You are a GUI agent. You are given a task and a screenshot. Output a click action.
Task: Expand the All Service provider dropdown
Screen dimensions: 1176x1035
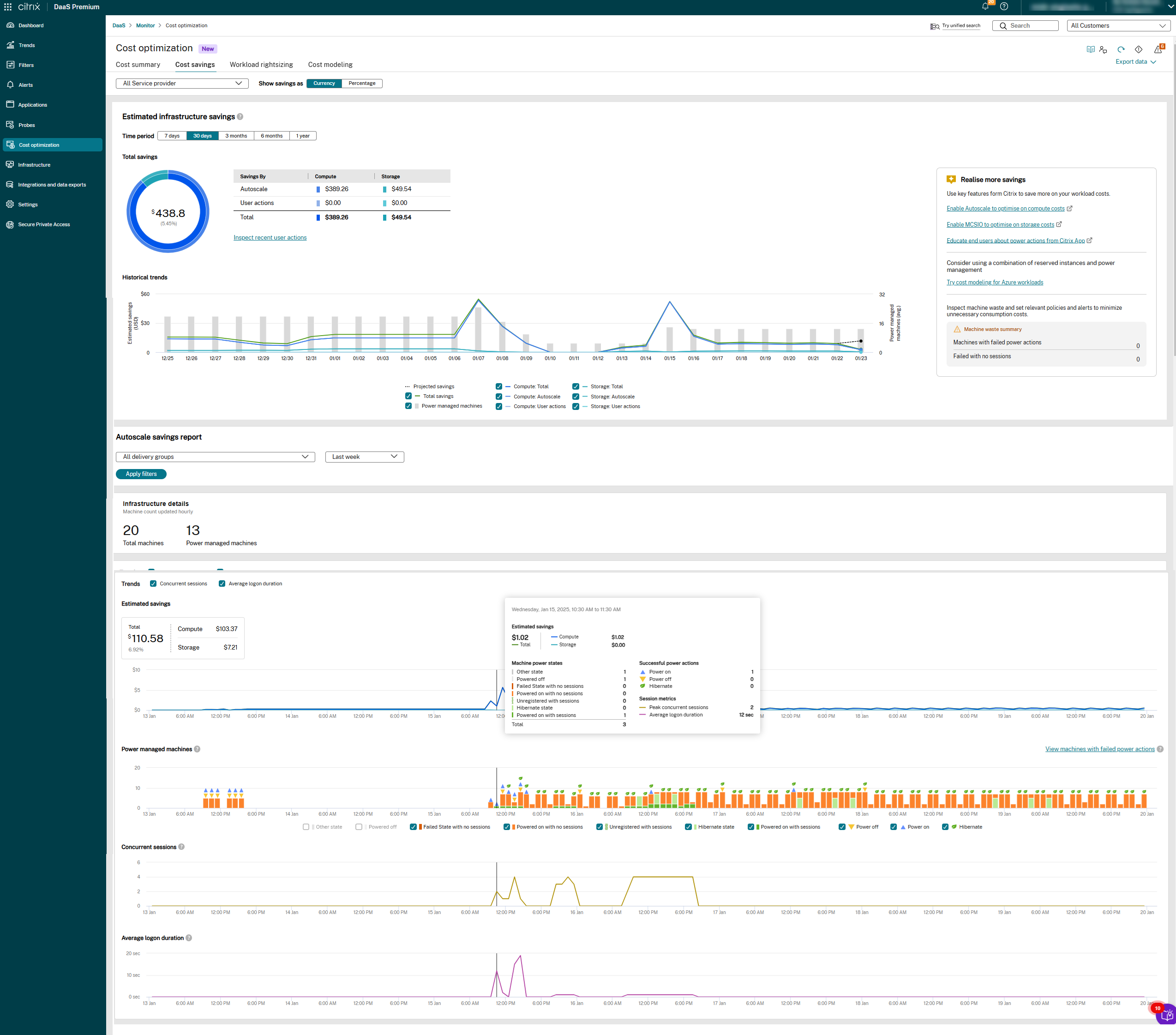tap(182, 84)
